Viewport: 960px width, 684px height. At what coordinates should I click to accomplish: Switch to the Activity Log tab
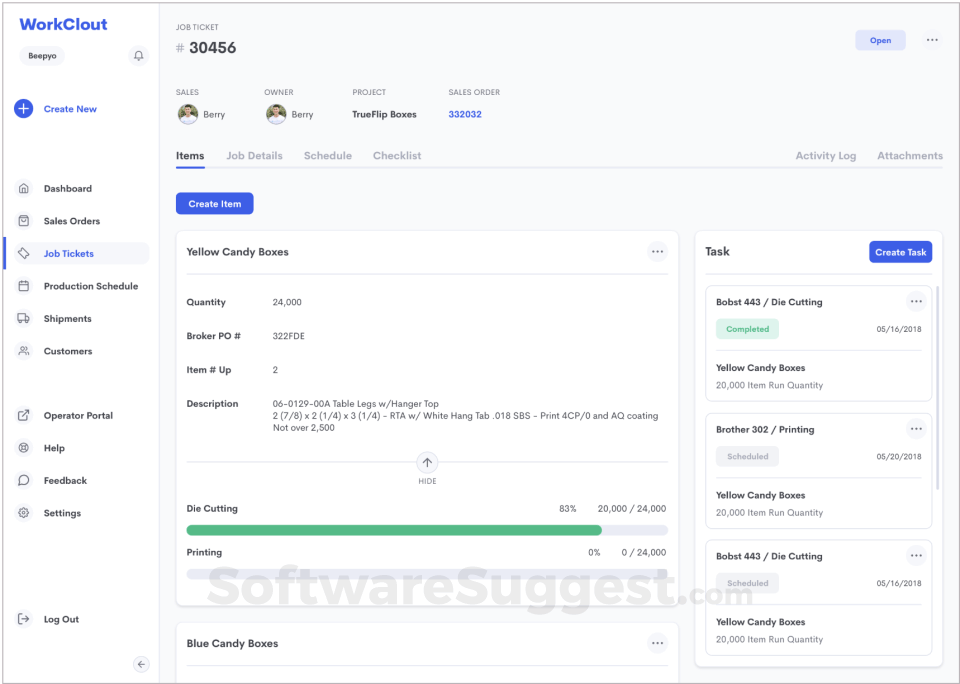pos(826,156)
